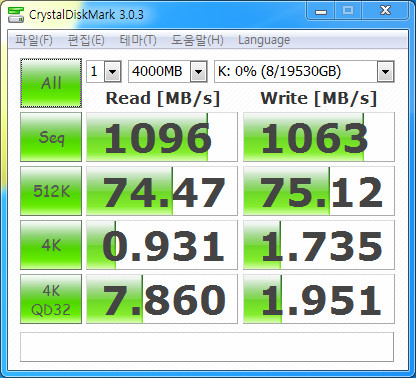Select the Seq write result 1063

click(x=319, y=137)
